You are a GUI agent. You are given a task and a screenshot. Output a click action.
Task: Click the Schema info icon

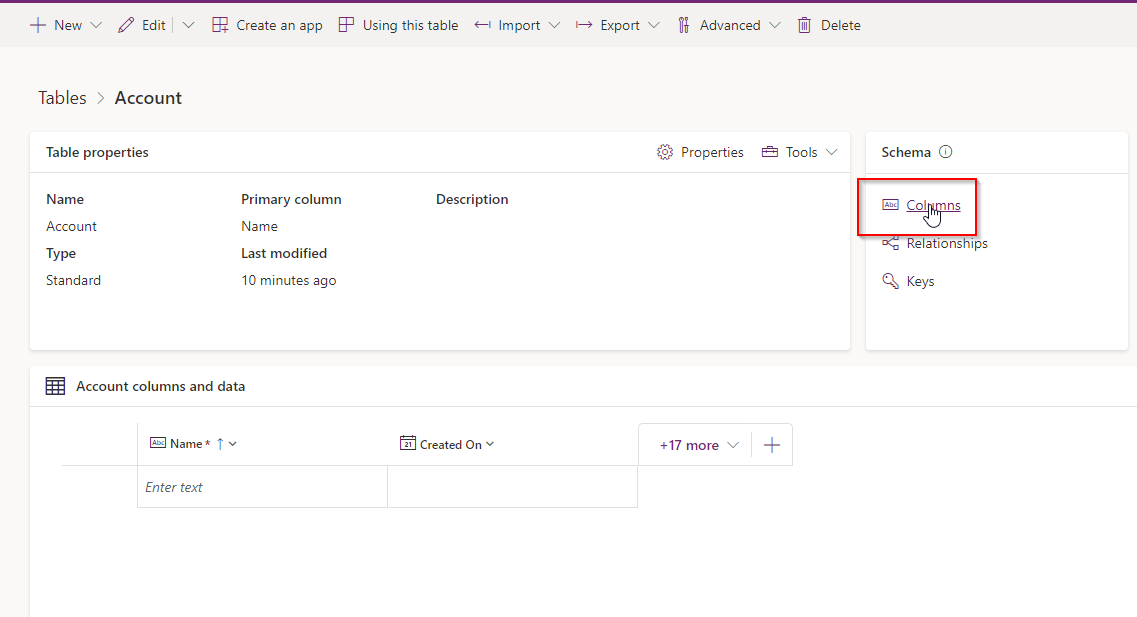[x=946, y=152]
